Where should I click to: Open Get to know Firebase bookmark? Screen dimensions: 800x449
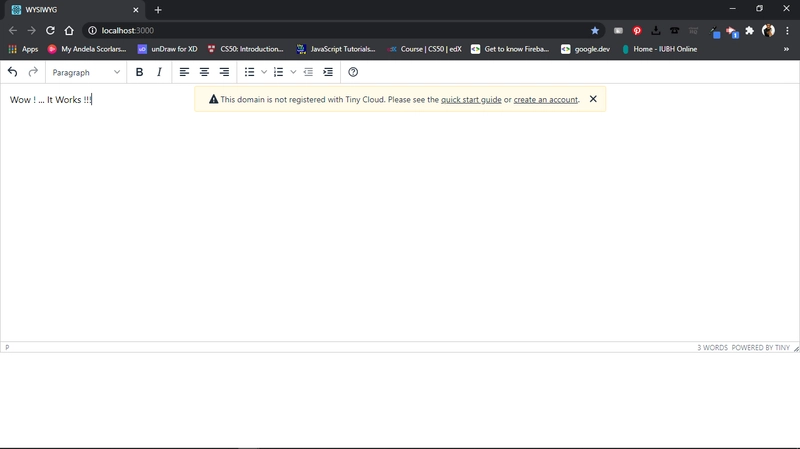click(x=510, y=49)
